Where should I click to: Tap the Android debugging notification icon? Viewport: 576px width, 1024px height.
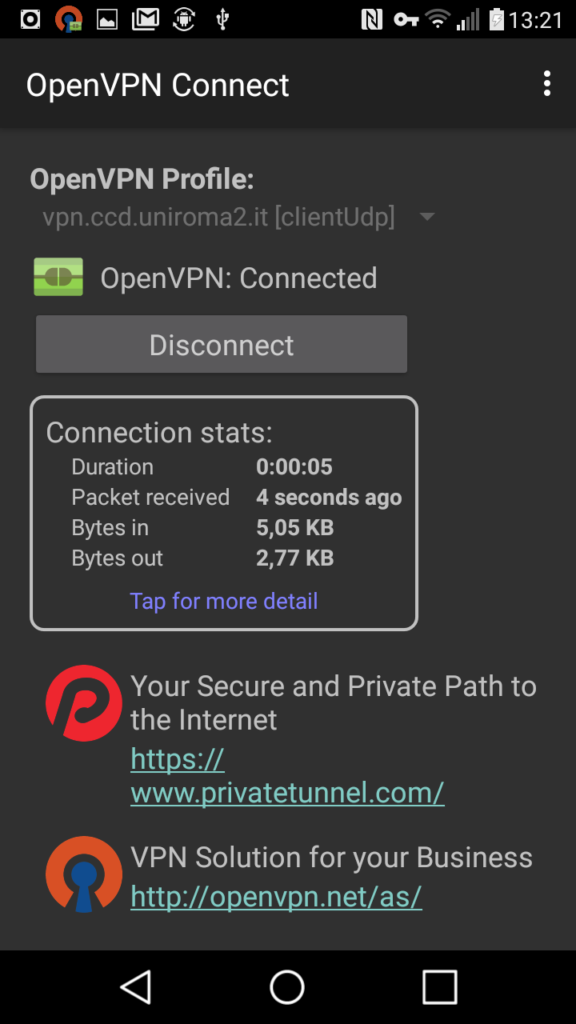[184, 20]
